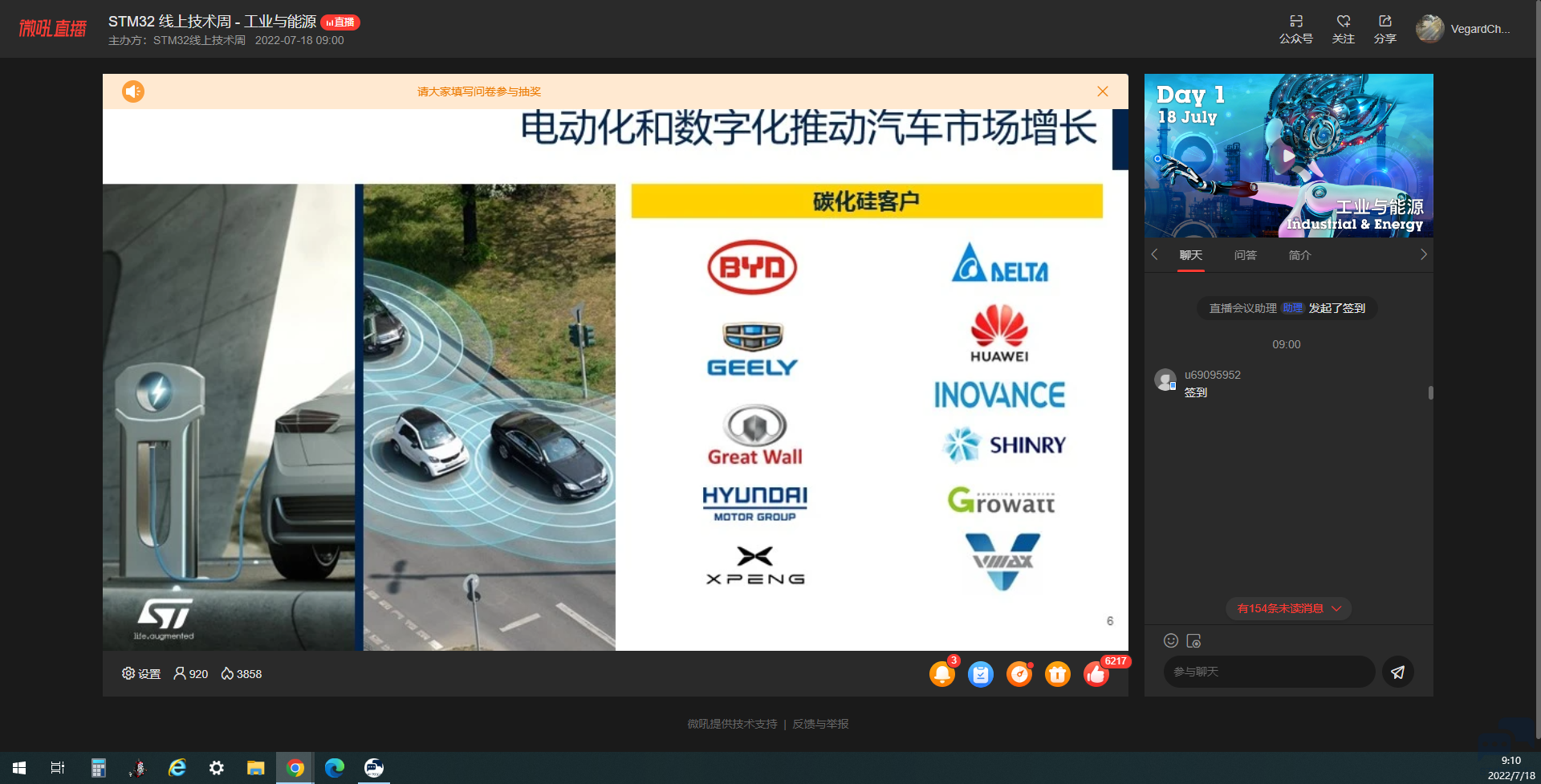This screenshot has width=1541, height=784.
Task: Click the popularity flame count 3858
Action: (242, 674)
